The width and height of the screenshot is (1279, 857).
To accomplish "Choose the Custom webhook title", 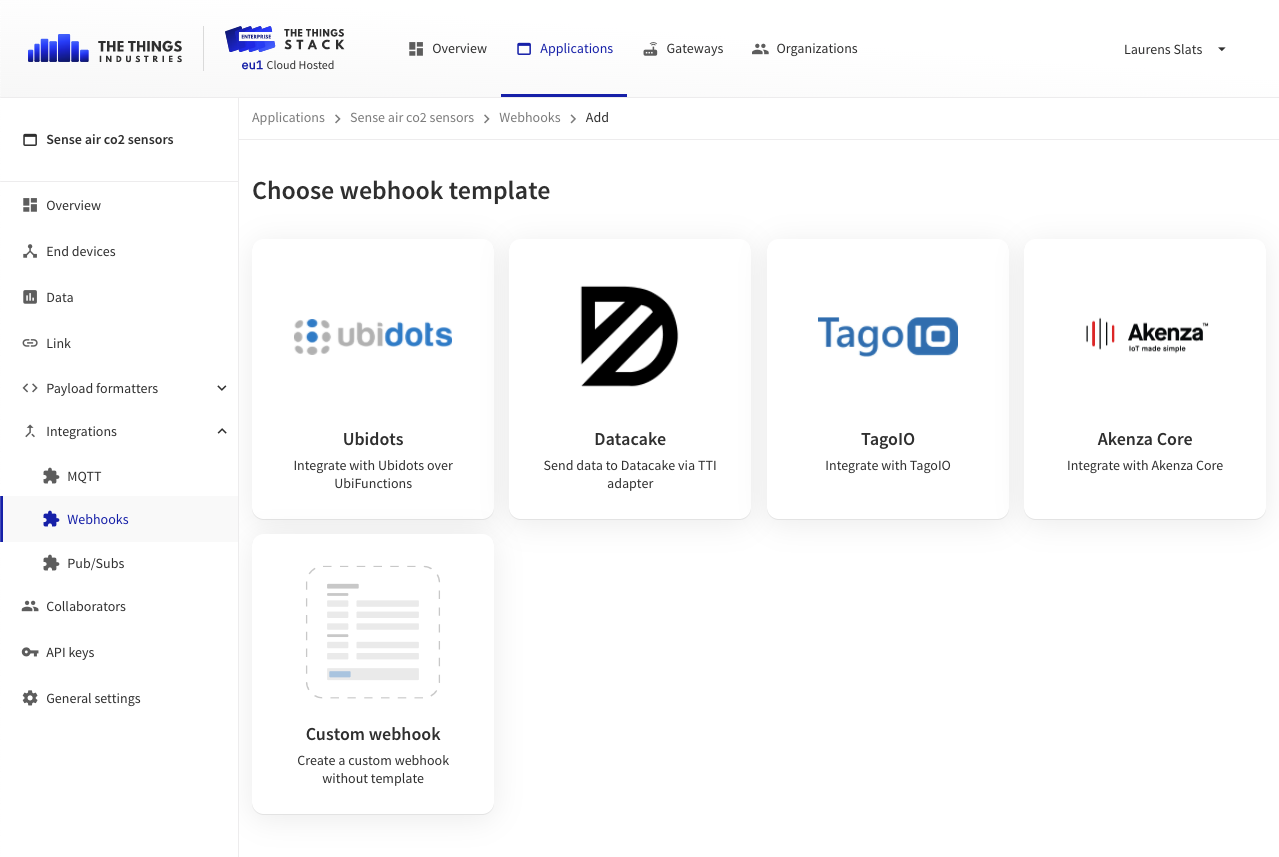I will (373, 734).
